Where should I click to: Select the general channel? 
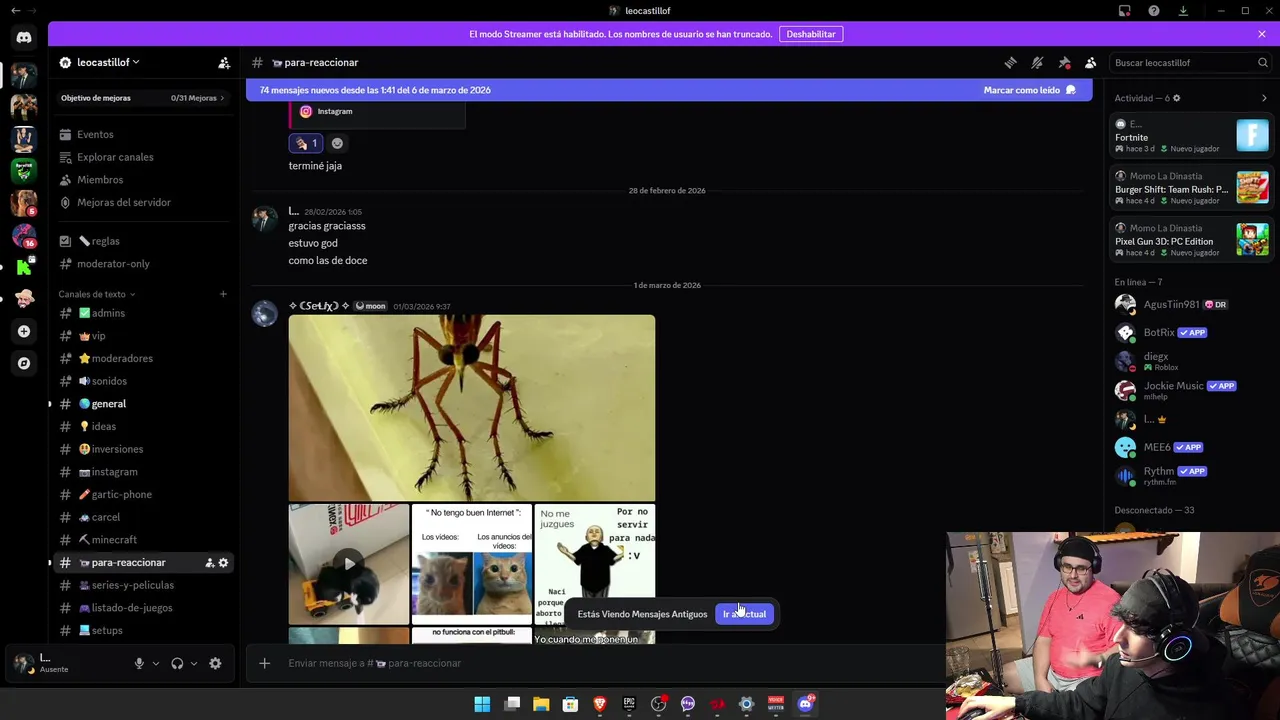point(143,404)
